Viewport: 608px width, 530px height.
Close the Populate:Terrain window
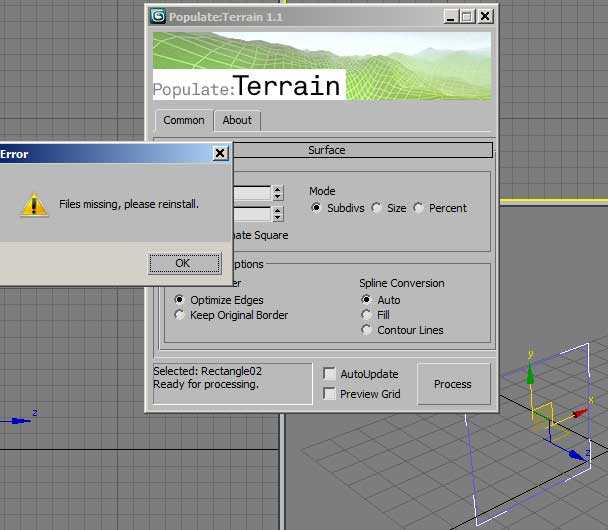point(485,17)
